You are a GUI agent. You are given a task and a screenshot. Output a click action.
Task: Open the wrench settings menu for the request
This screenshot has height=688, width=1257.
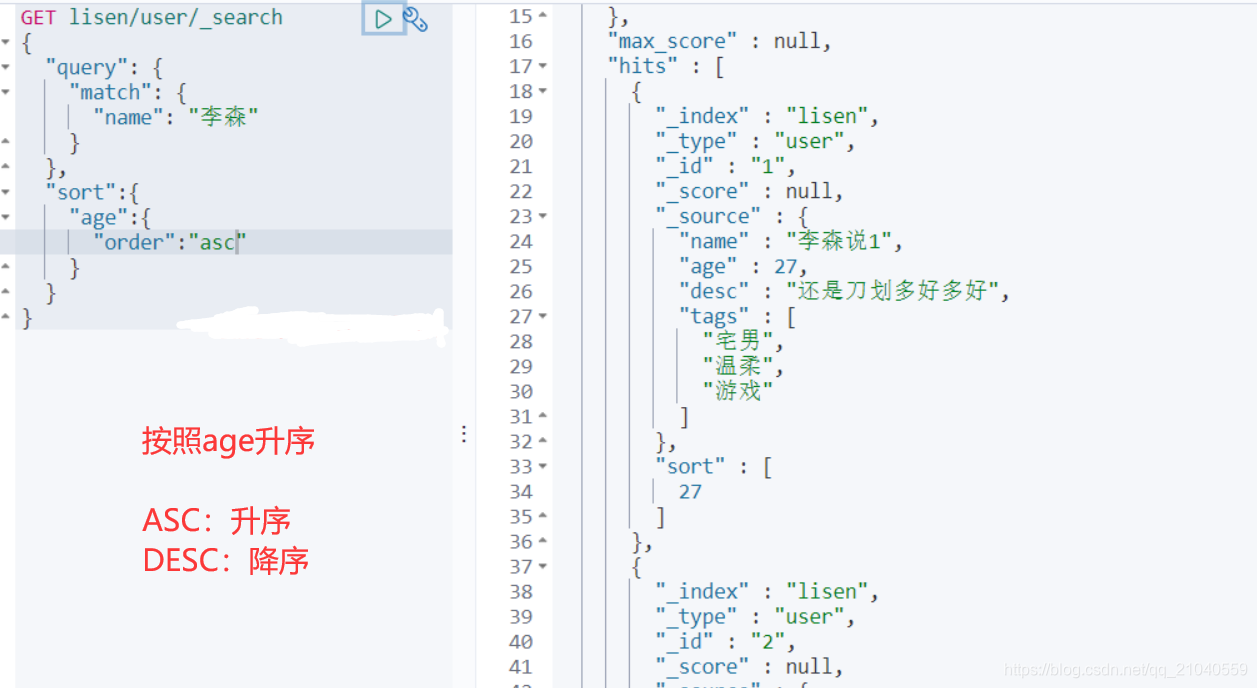pos(415,18)
